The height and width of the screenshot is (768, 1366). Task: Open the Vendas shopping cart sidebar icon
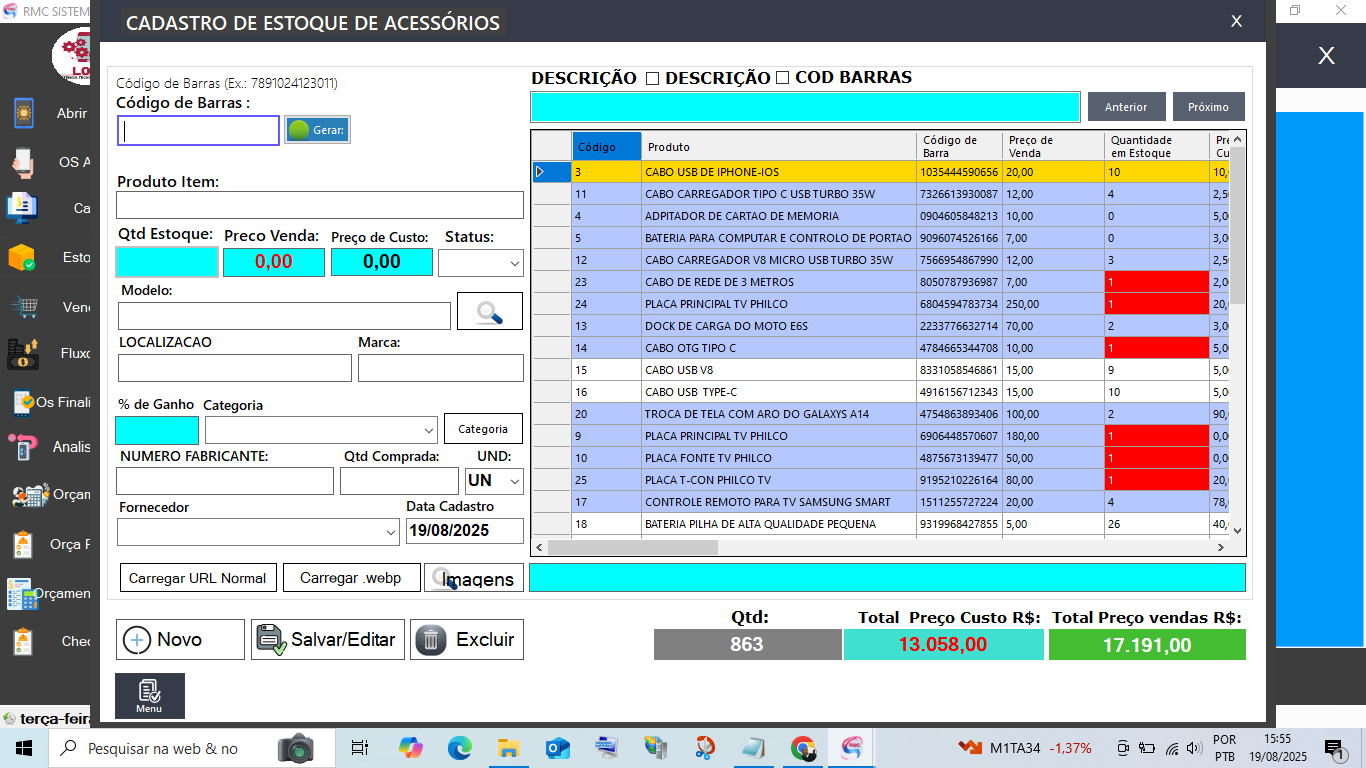click(23, 306)
